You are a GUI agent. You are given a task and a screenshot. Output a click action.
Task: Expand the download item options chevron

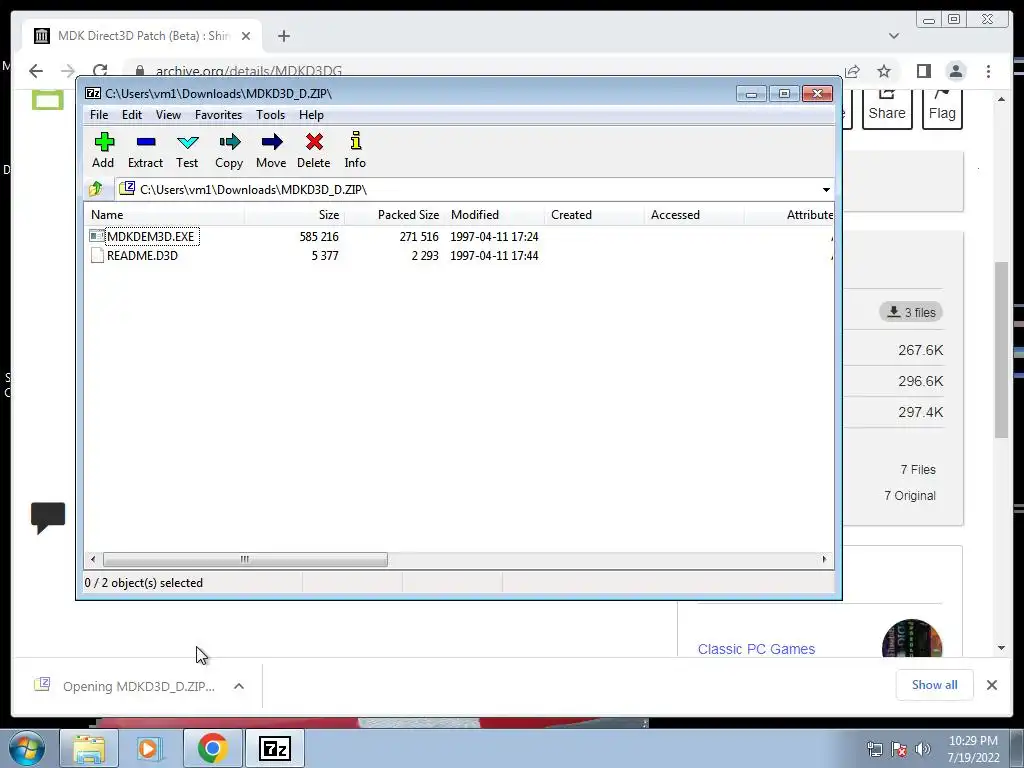point(239,686)
